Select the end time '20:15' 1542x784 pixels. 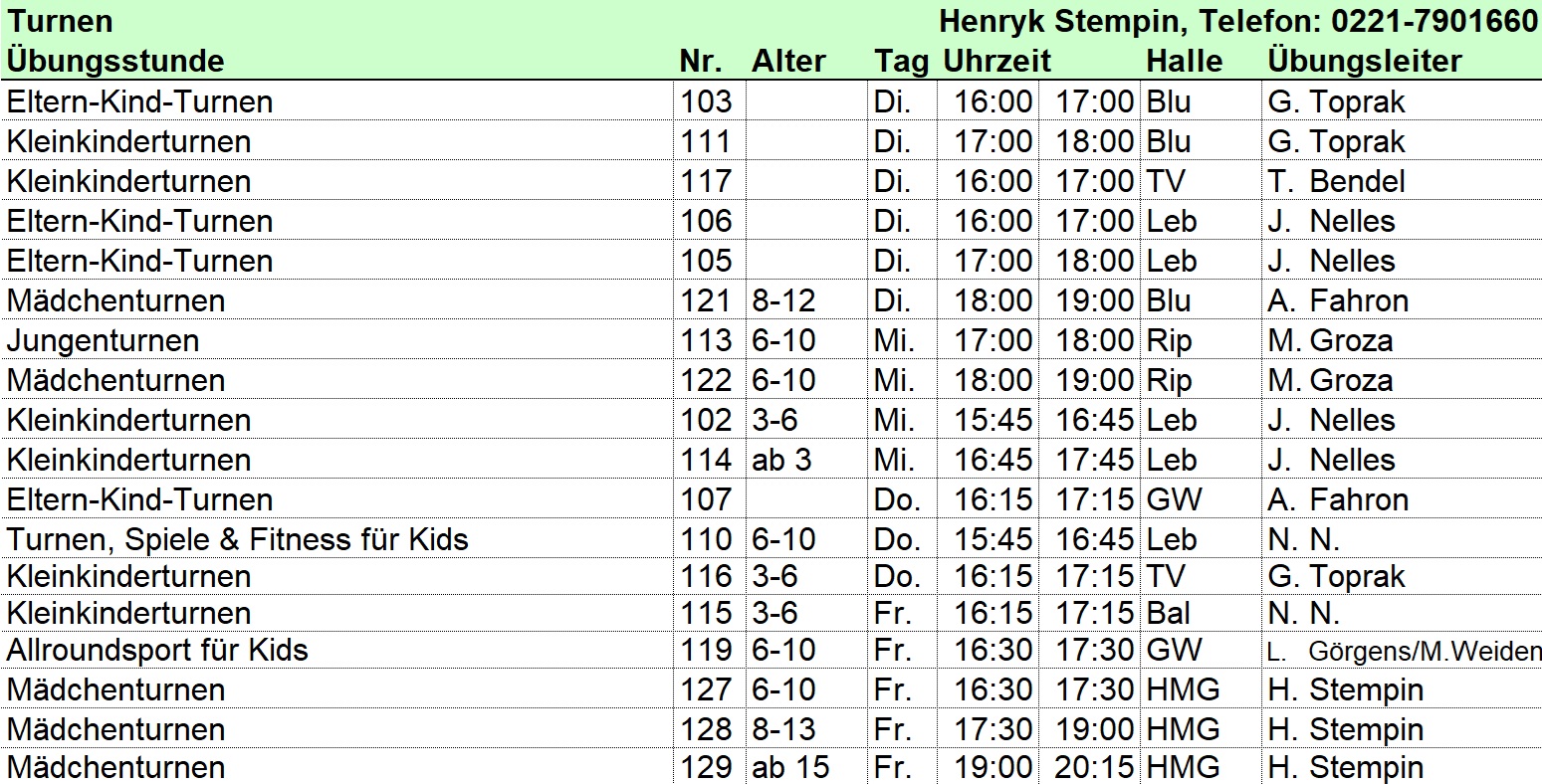click(x=1094, y=767)
